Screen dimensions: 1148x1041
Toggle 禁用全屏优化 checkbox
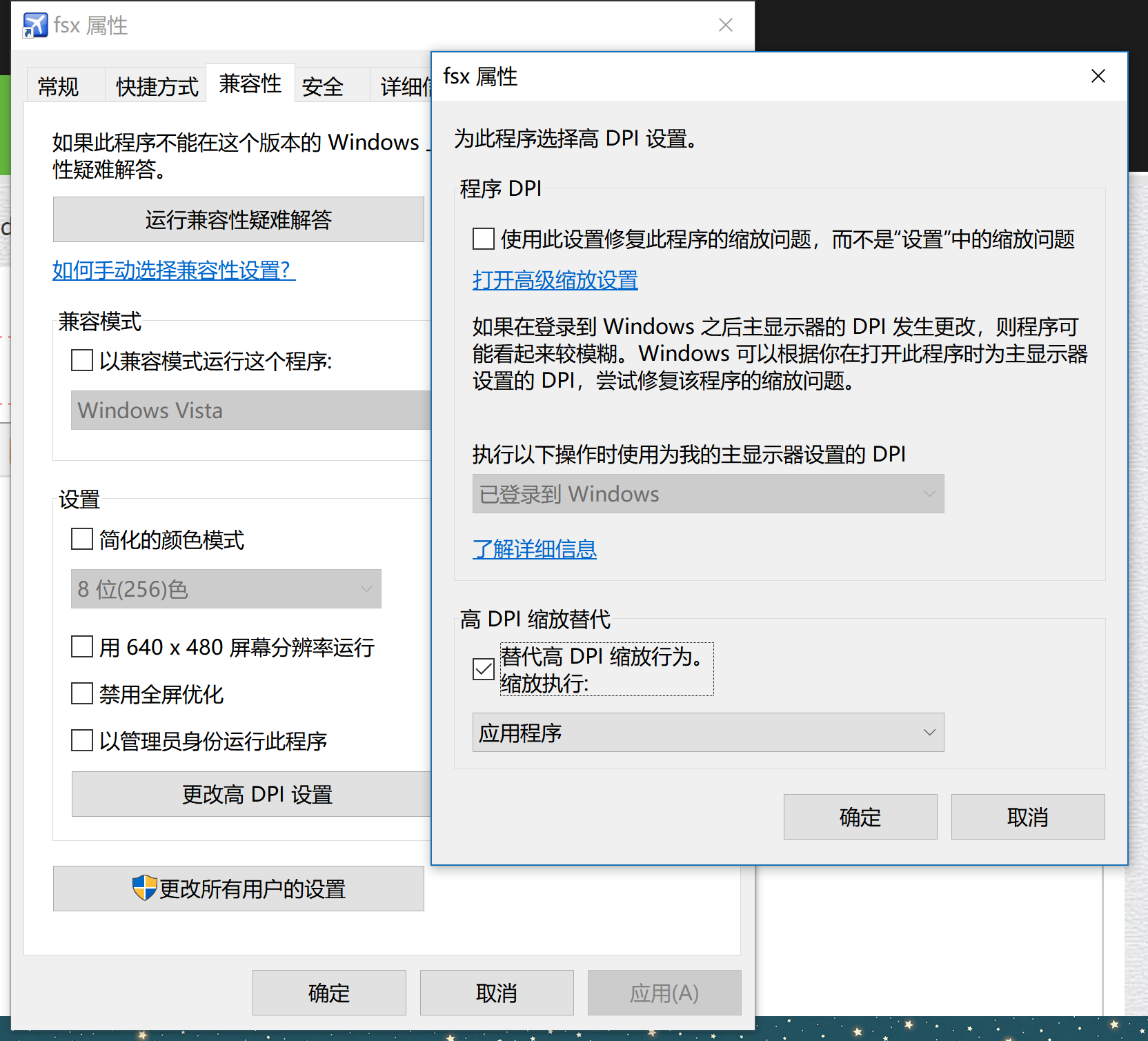coord(82,693)
